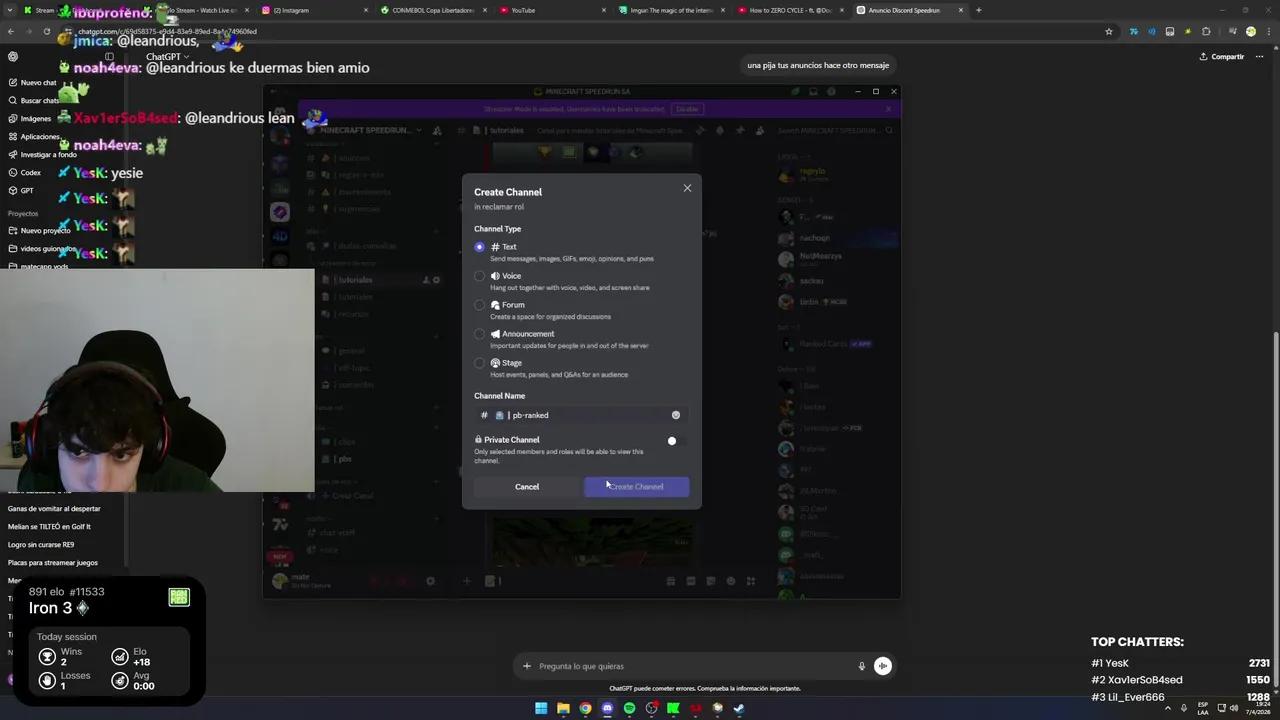Open a new browser tab with plus
Image resolution: width=1280 pixels, height=720 pixels.
coord(978,10)
